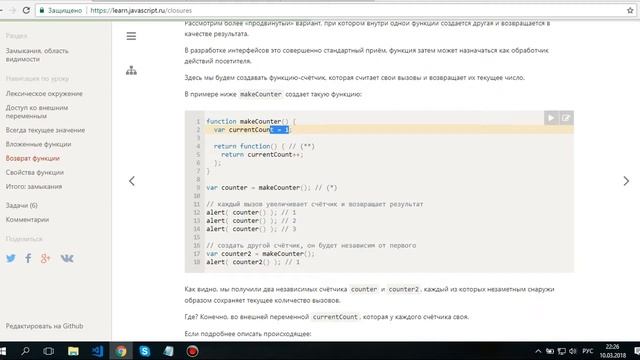Bookmark this page with star icon
The width and height of the screenshot is (640, 360).
click(x=630, y=11)
